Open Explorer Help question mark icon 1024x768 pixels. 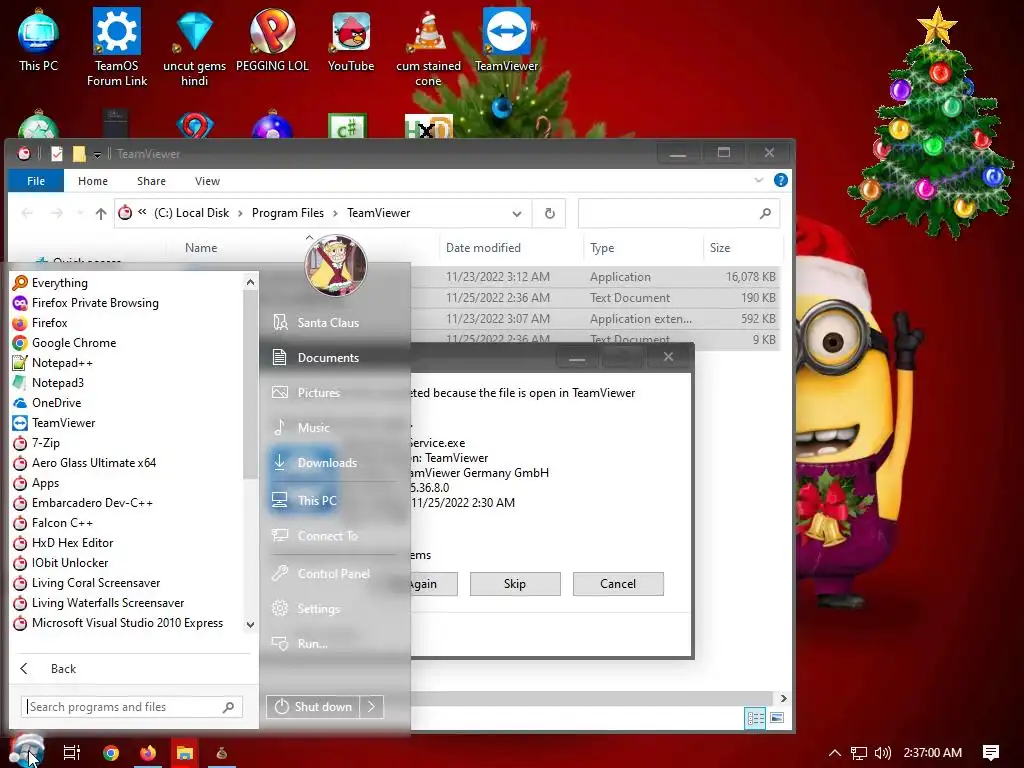pos(780,180)
